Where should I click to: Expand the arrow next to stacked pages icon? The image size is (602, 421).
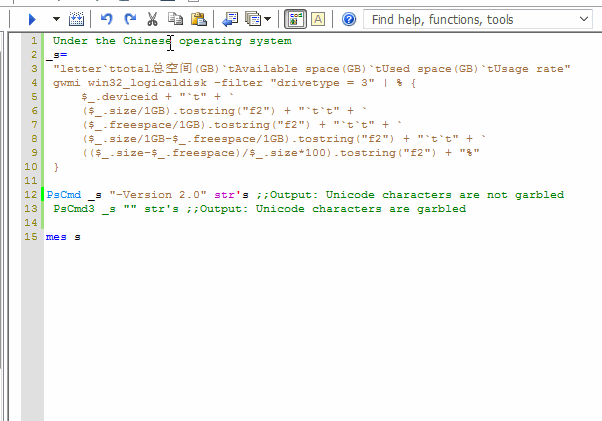268,19
